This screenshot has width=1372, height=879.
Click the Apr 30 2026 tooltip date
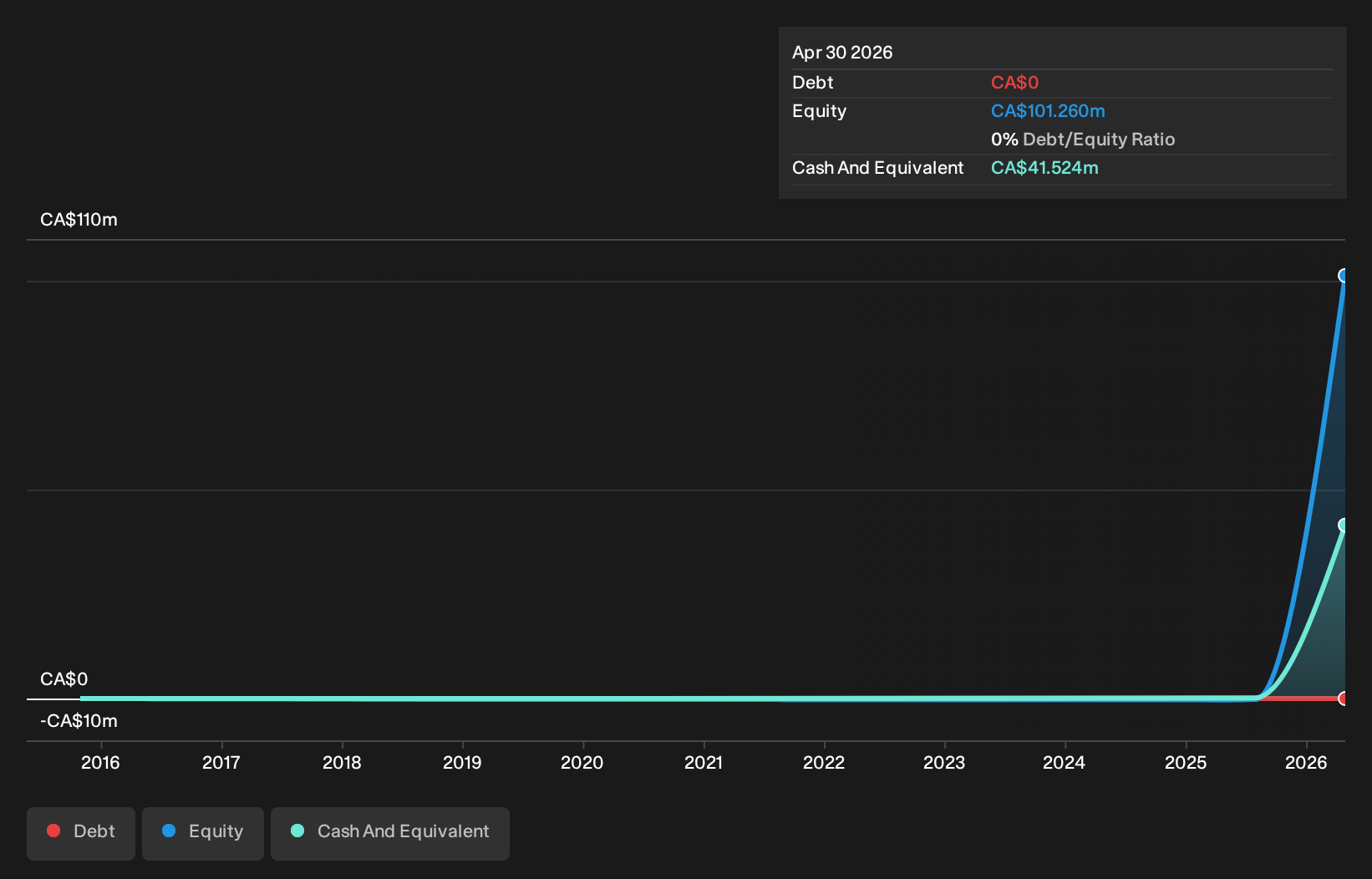(842, 53)
